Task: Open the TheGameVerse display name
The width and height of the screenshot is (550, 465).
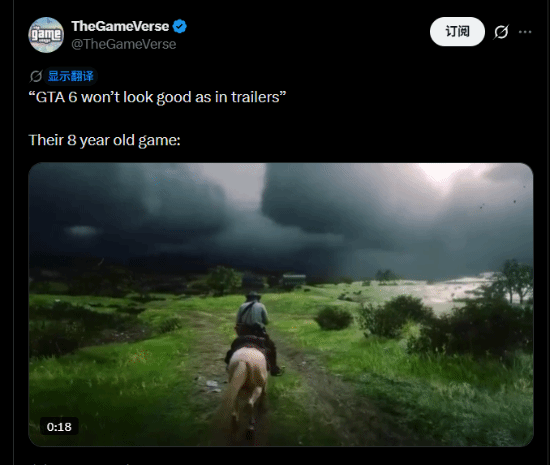Action: click(120, 26)
